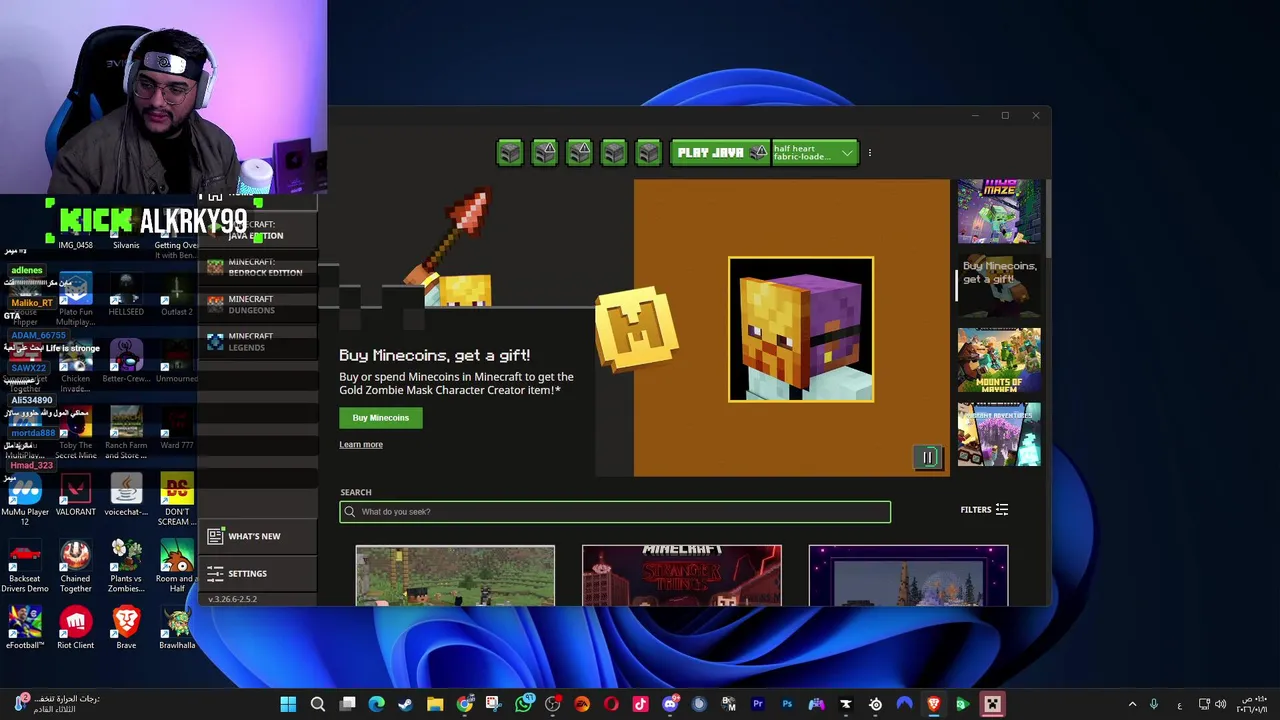
Task: Open TikTok from the taskbar
Action: (x=640, y=704)
